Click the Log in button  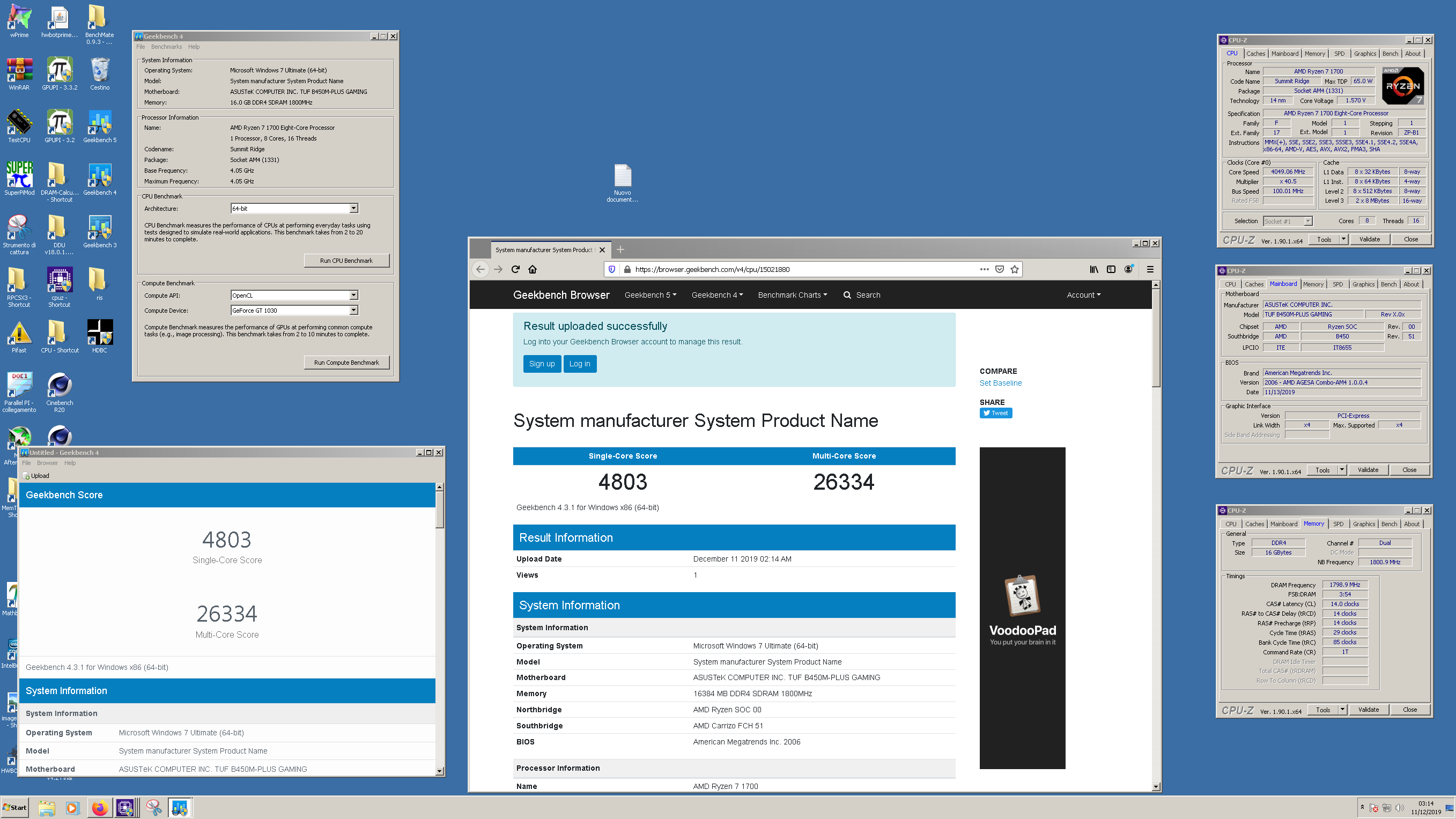click(579, 364)
